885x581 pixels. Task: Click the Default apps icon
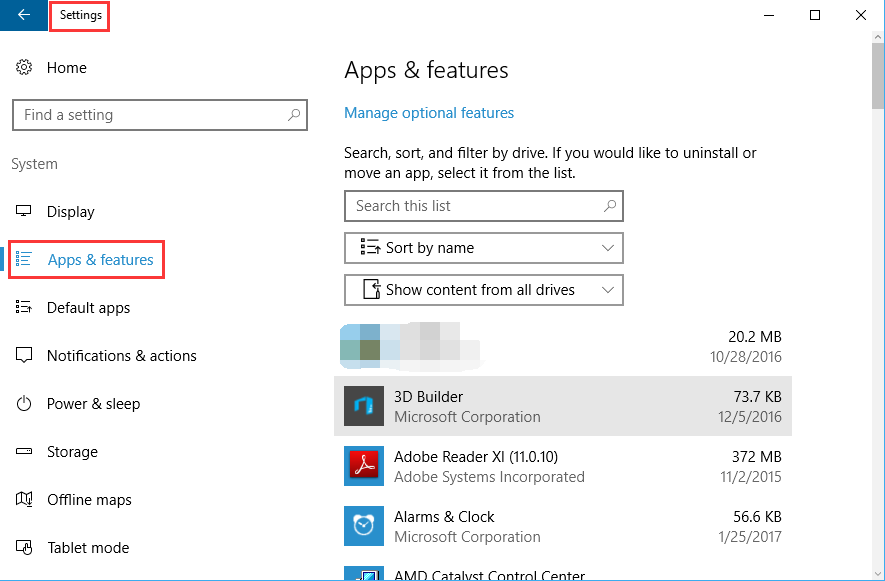[24, 307]
